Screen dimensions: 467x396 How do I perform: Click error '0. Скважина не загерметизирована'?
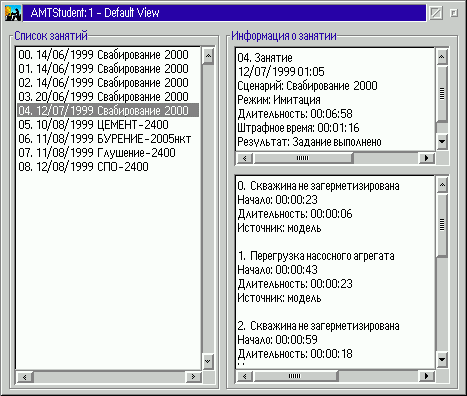[x=318, y=186]
